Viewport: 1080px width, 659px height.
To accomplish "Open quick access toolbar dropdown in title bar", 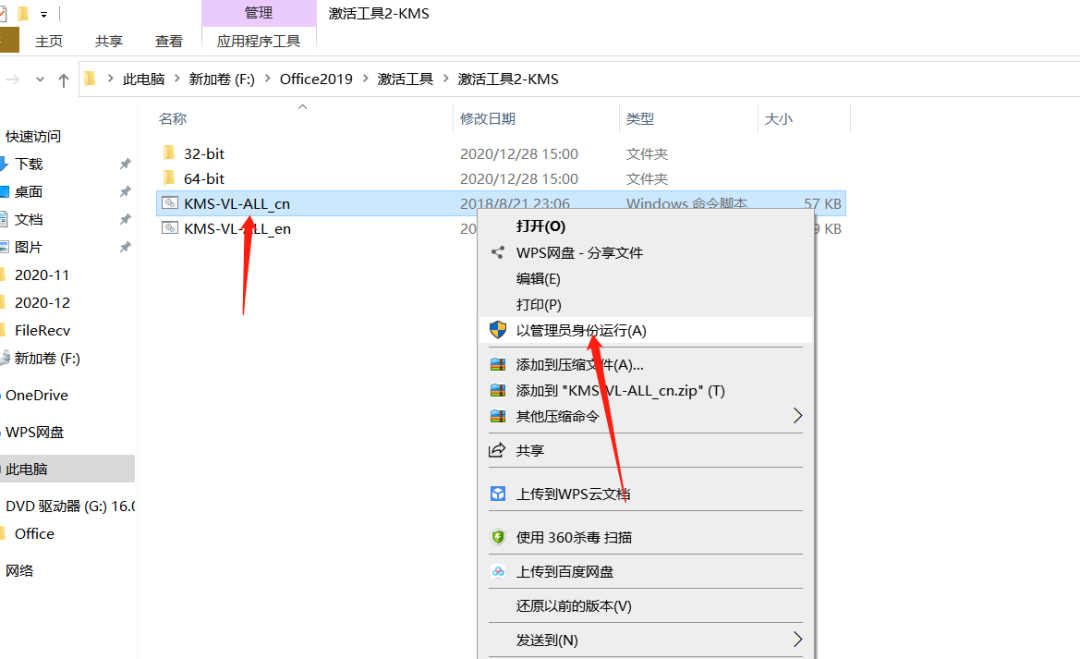I will point(44,14).
